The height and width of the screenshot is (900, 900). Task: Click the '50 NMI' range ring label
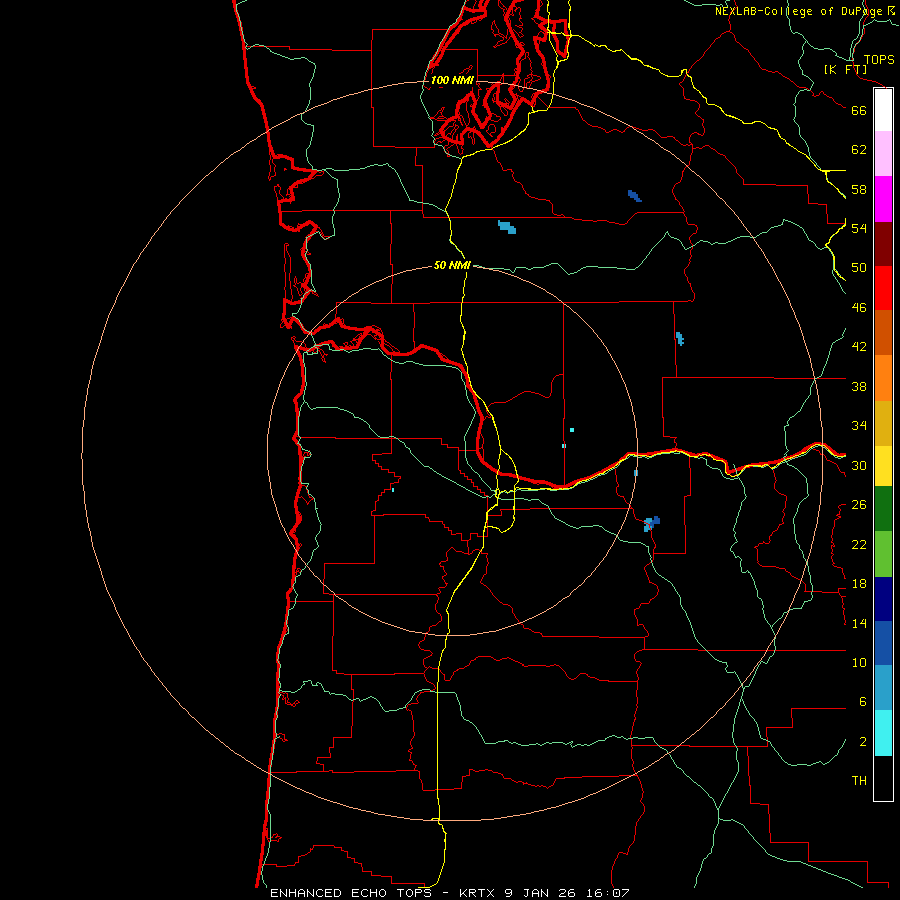(x=452, y=265)
